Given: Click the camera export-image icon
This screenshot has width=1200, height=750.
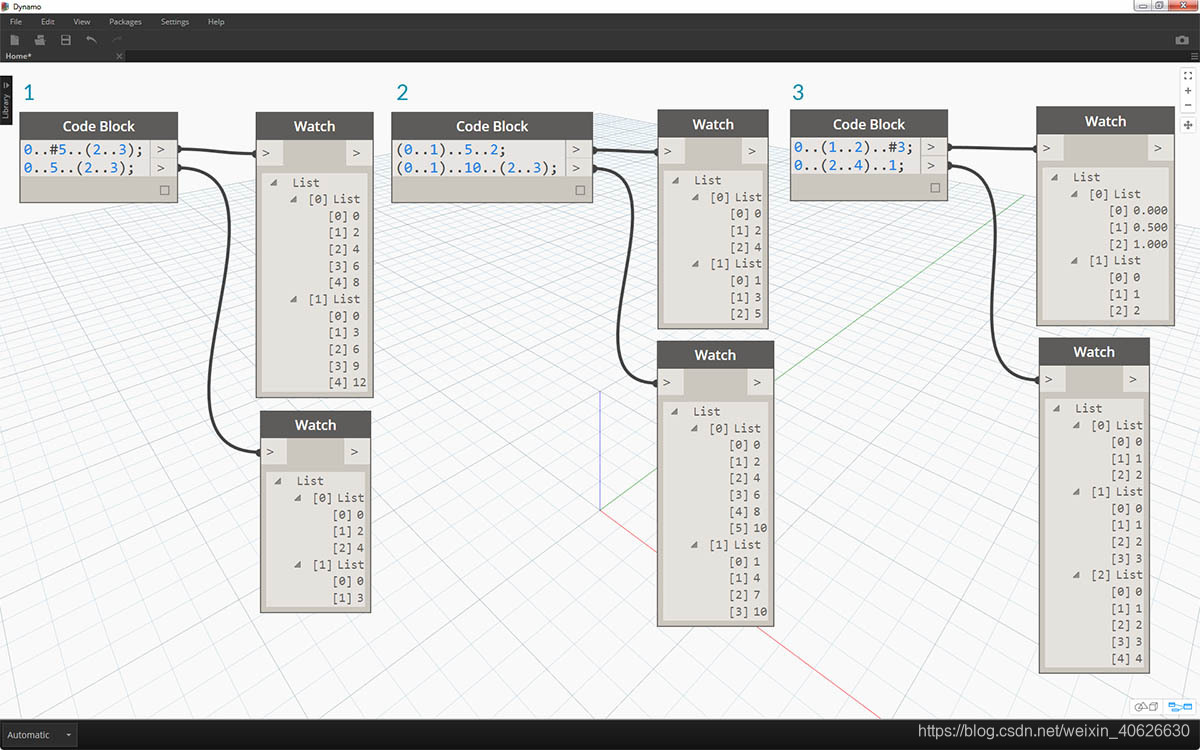Looking at the screenshot, I should [1182, 40].
